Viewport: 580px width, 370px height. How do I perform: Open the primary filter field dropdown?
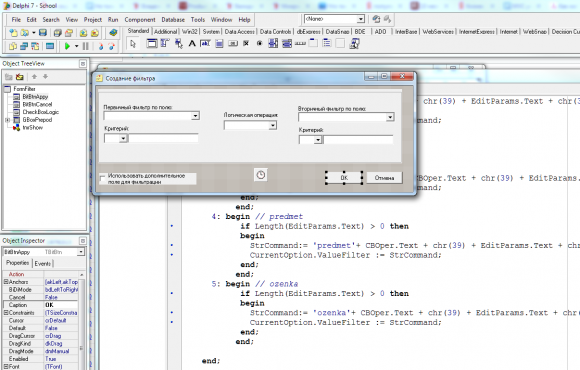(195, 116)
